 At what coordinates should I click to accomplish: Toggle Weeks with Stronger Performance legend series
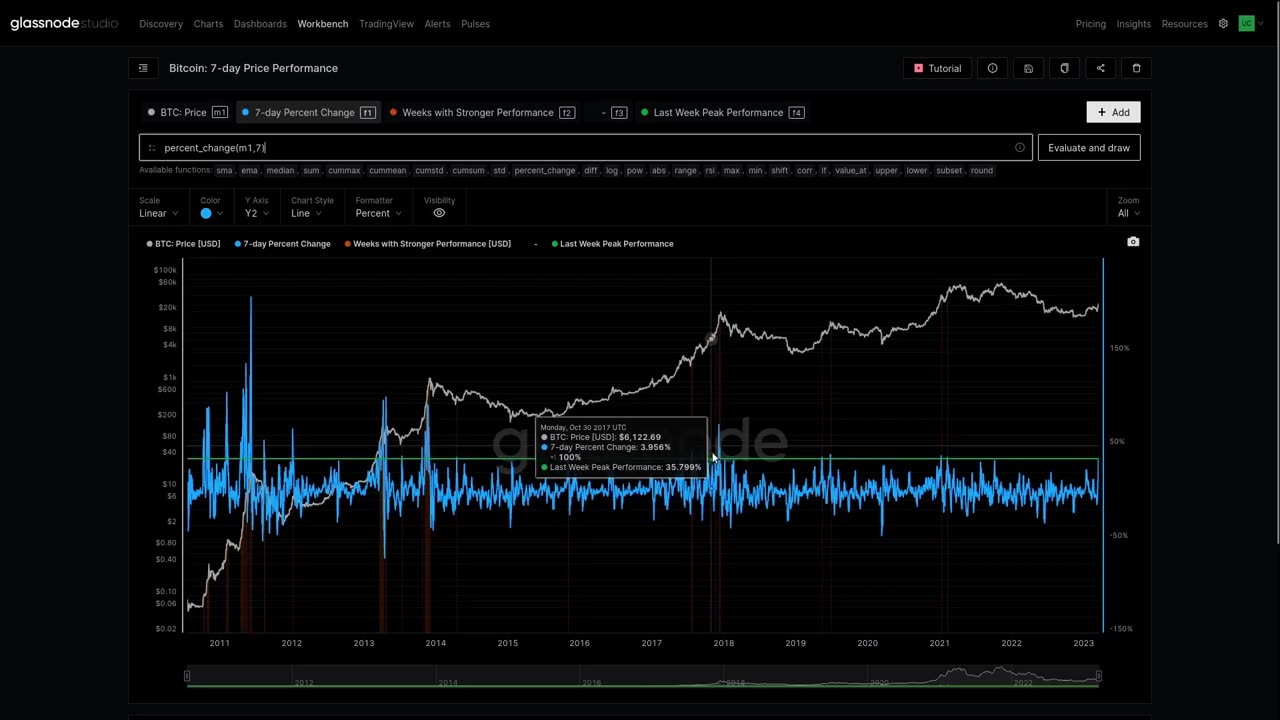pos(428,244)
